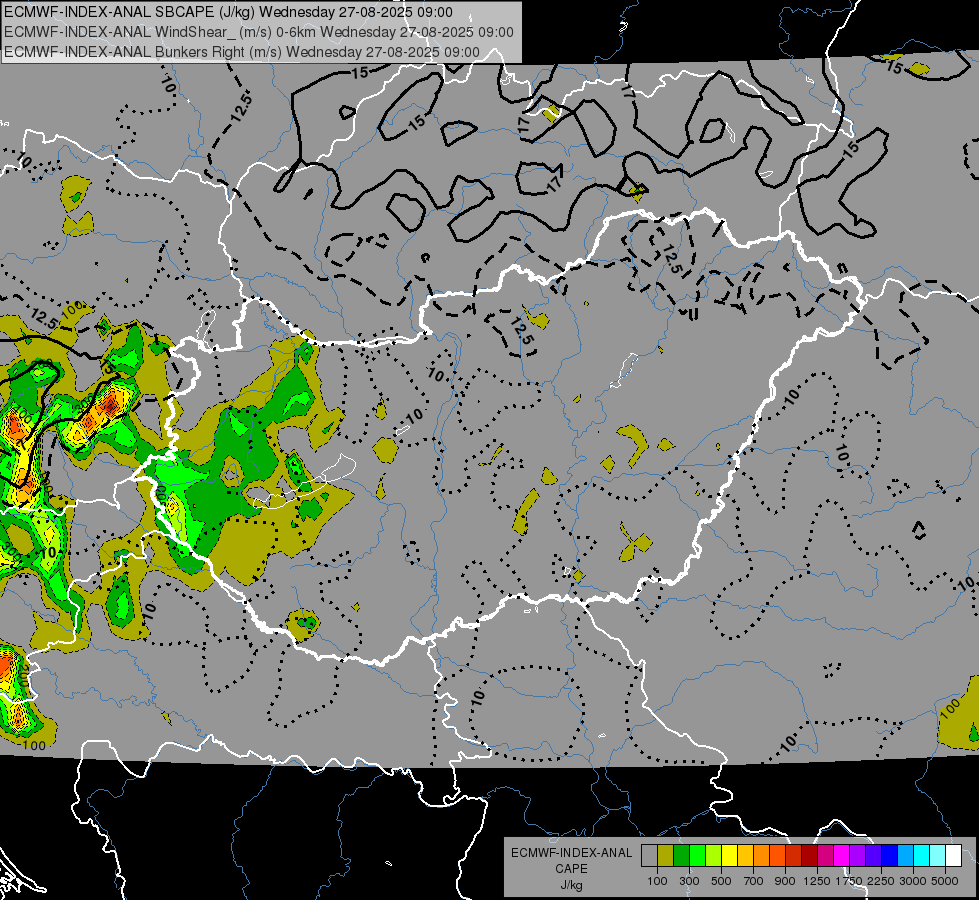Image resolution: width=979 pixels, height=900 pixels.
Task: Click the legend word CAPE
Action: pyautogui.click(x=572, y=868)
